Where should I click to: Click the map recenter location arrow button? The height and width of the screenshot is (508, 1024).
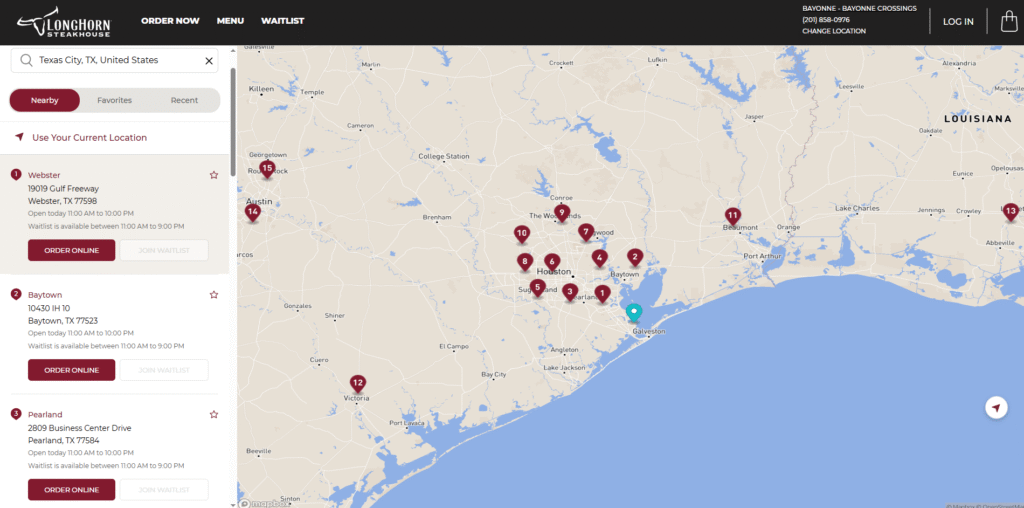996,408
